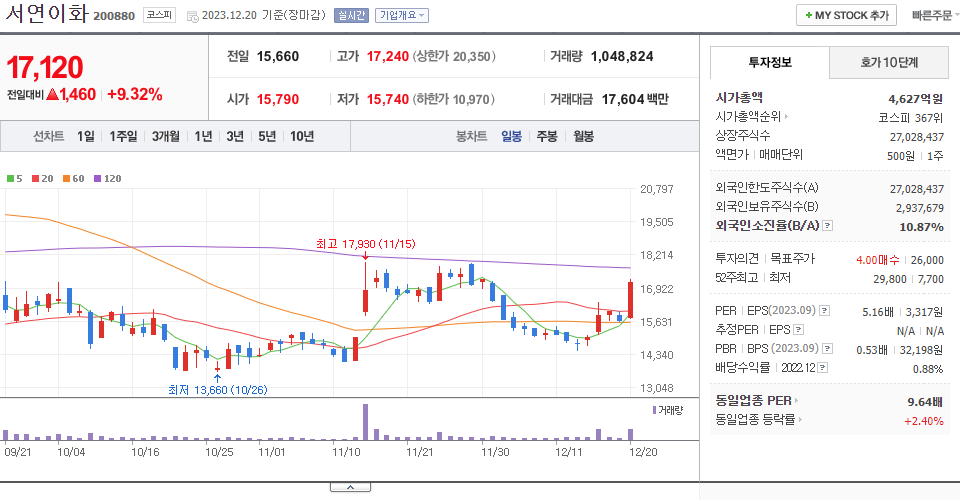The height and width of the screenshot is (500, 960).
Task: Switch to the 호가10단계 tab
Action: pyautogui.click(x=889, y=62)
